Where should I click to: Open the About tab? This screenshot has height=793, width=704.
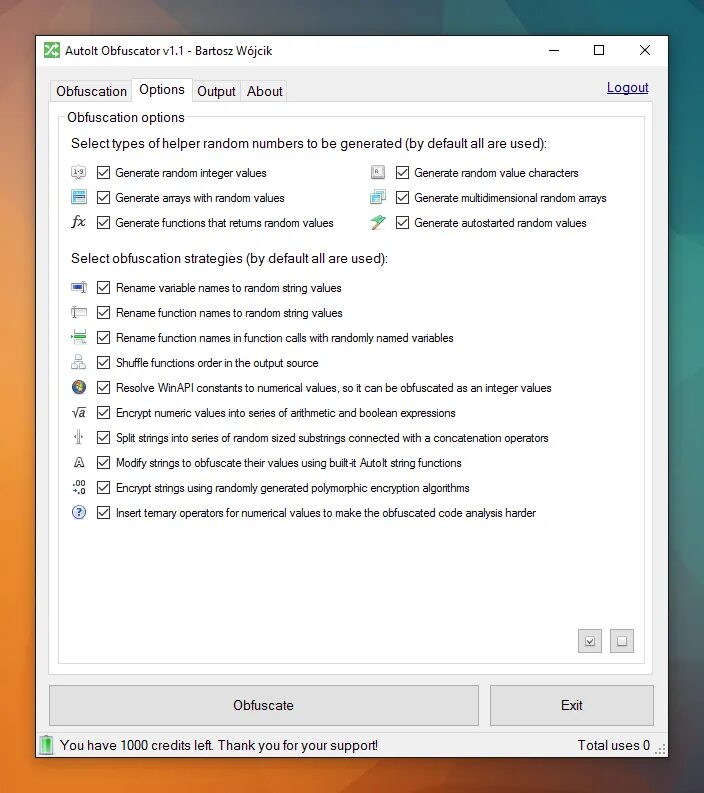[x=264, y=91]
